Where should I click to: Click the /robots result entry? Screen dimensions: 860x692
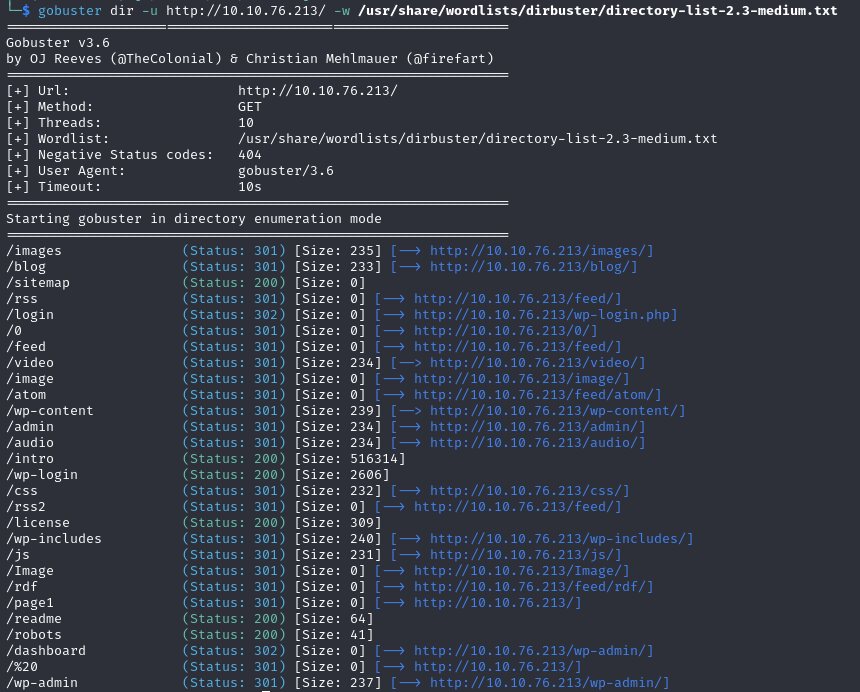click(x=34, y=635)
